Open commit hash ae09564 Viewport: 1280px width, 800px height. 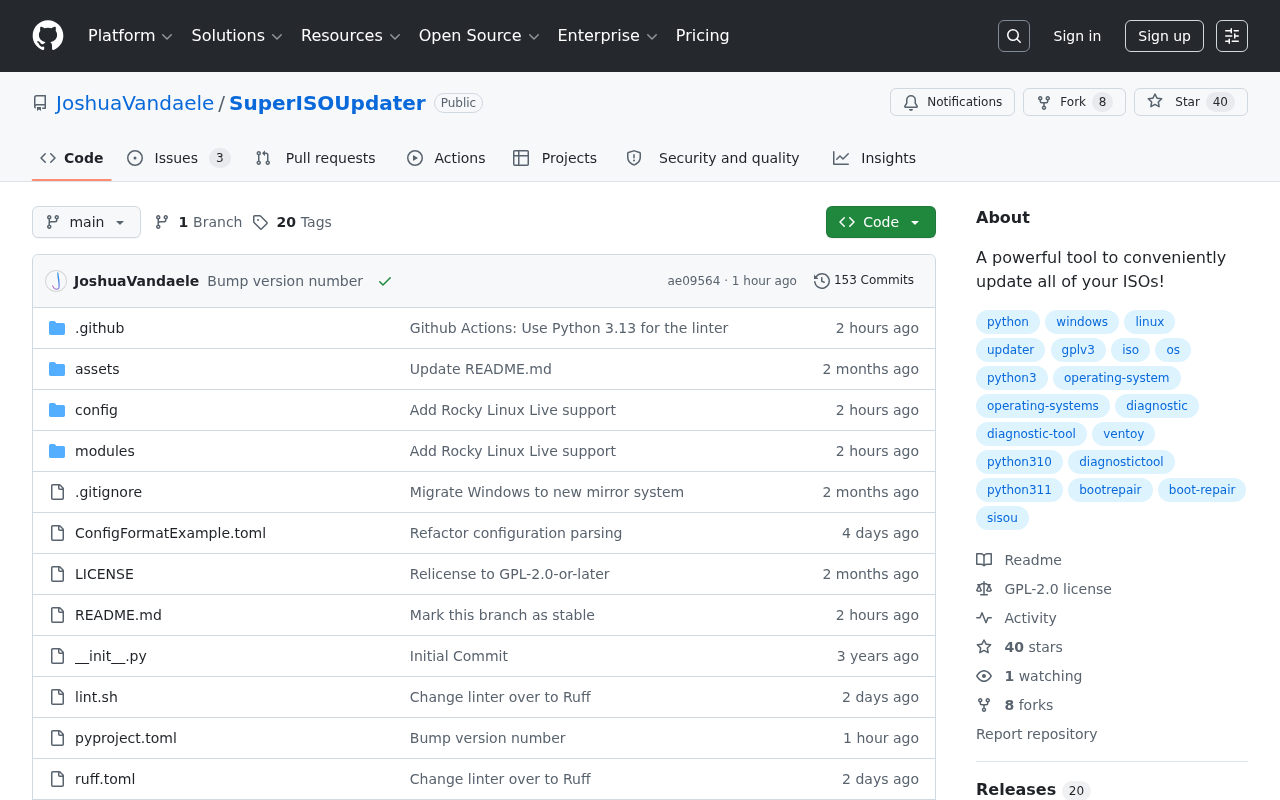click(x=694, y=281)
